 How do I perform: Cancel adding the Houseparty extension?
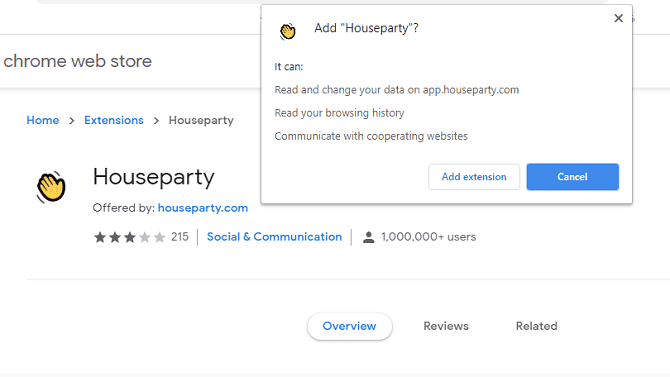click(573, 177)
